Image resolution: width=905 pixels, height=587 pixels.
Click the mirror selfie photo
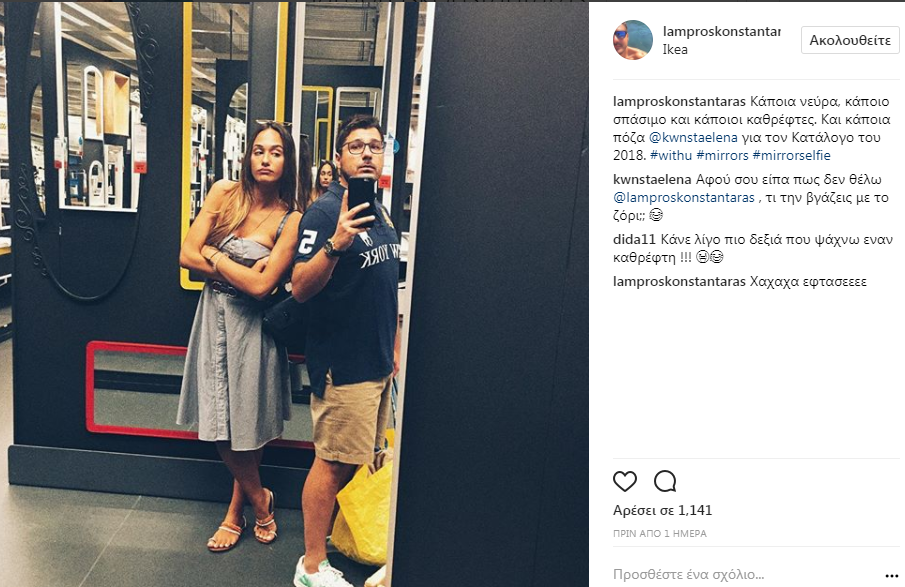pos(294,294)
